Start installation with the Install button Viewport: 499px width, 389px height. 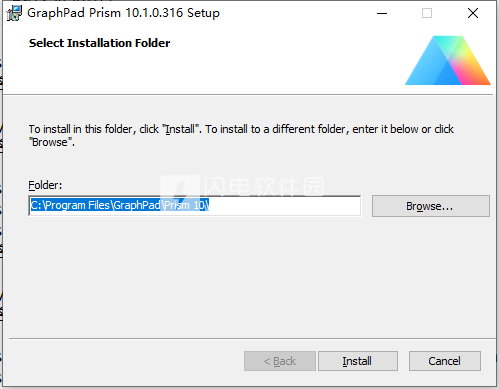(x=358, y=361)
